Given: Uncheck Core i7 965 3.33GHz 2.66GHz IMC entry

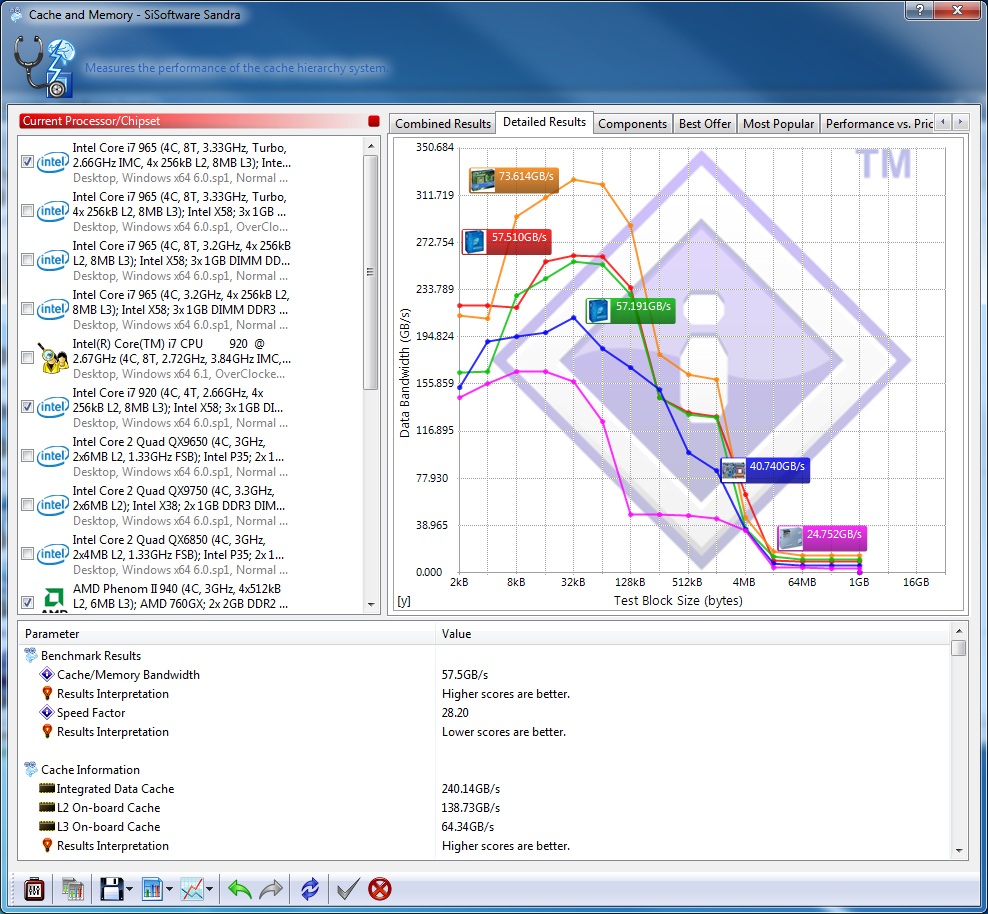Looking at the screenshot, I should 27,162.
